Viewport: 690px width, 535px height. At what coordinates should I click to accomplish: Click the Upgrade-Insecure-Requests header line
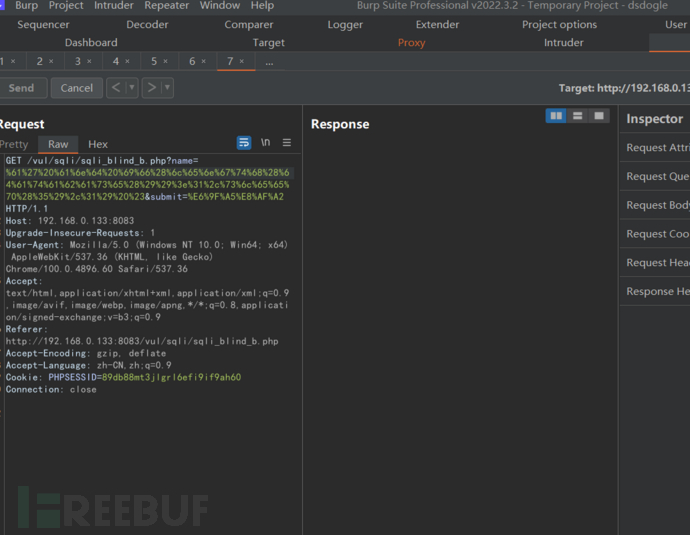[80, 233]
